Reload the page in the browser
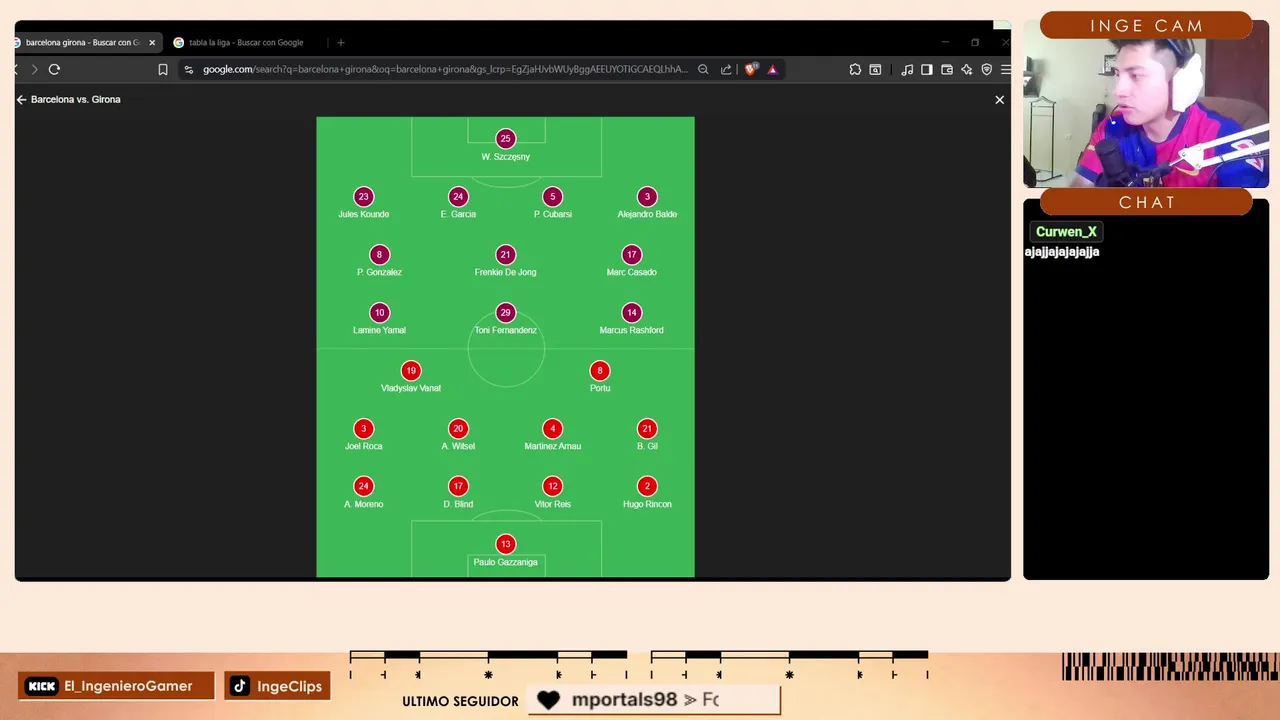This screenshot has height=720, width=1280. coord(54,69)
